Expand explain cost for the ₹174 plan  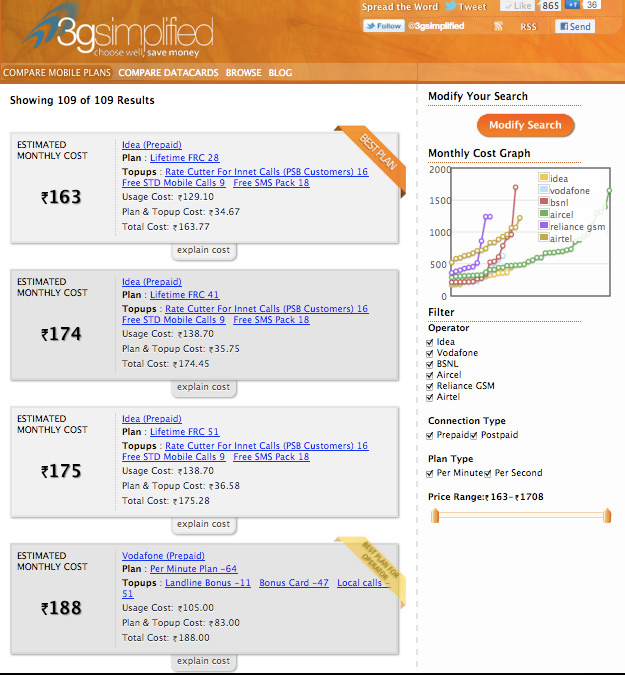pyautogui.click(x=204, y=387)
